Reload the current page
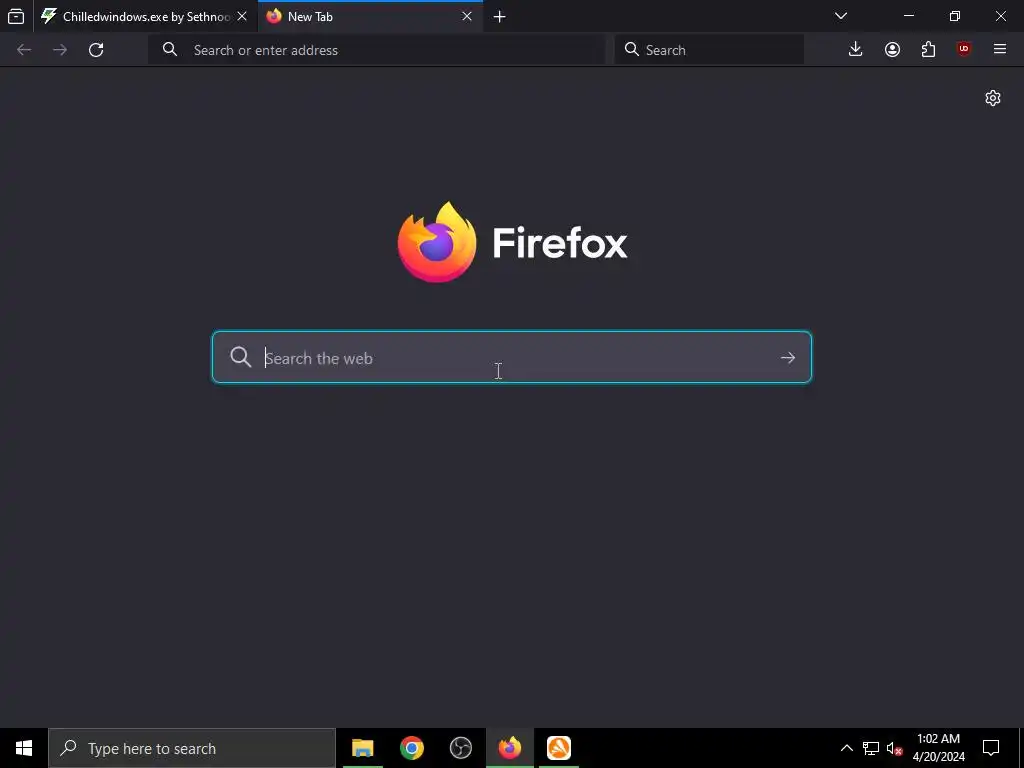Screen dimensions: 1024x768 96,50
